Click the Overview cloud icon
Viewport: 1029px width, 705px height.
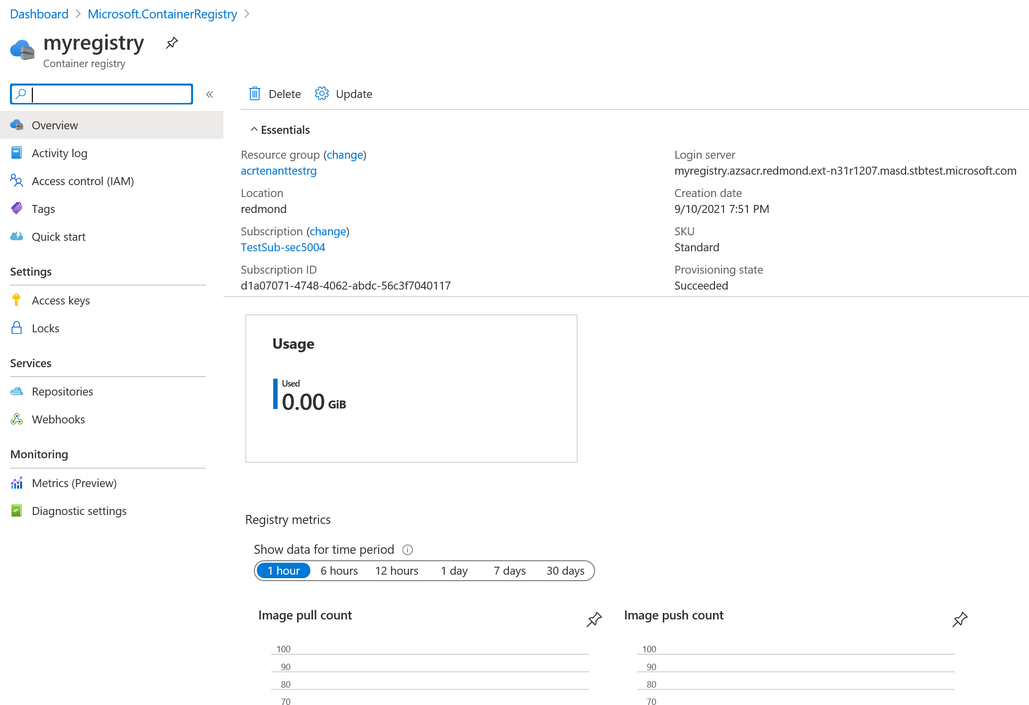click(x=17, y=125)
